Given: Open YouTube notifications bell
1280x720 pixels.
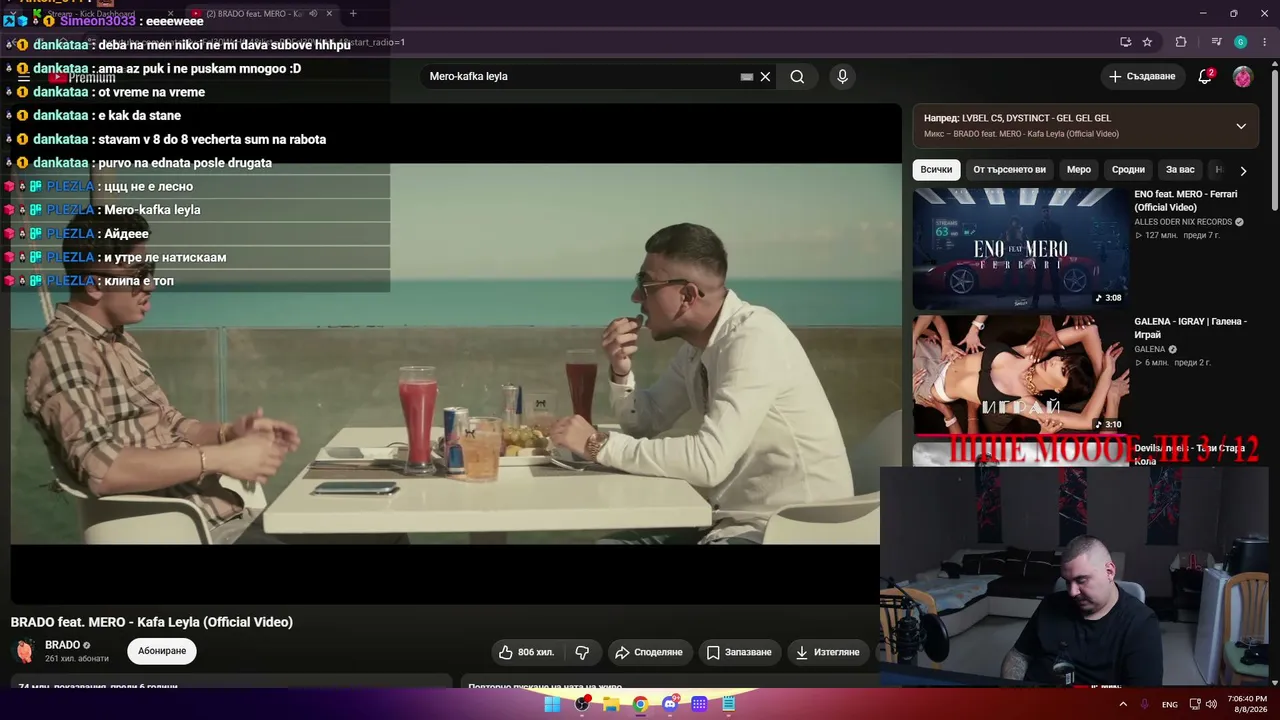Looking at the screenshot, I should click(x=1205, y=77).
